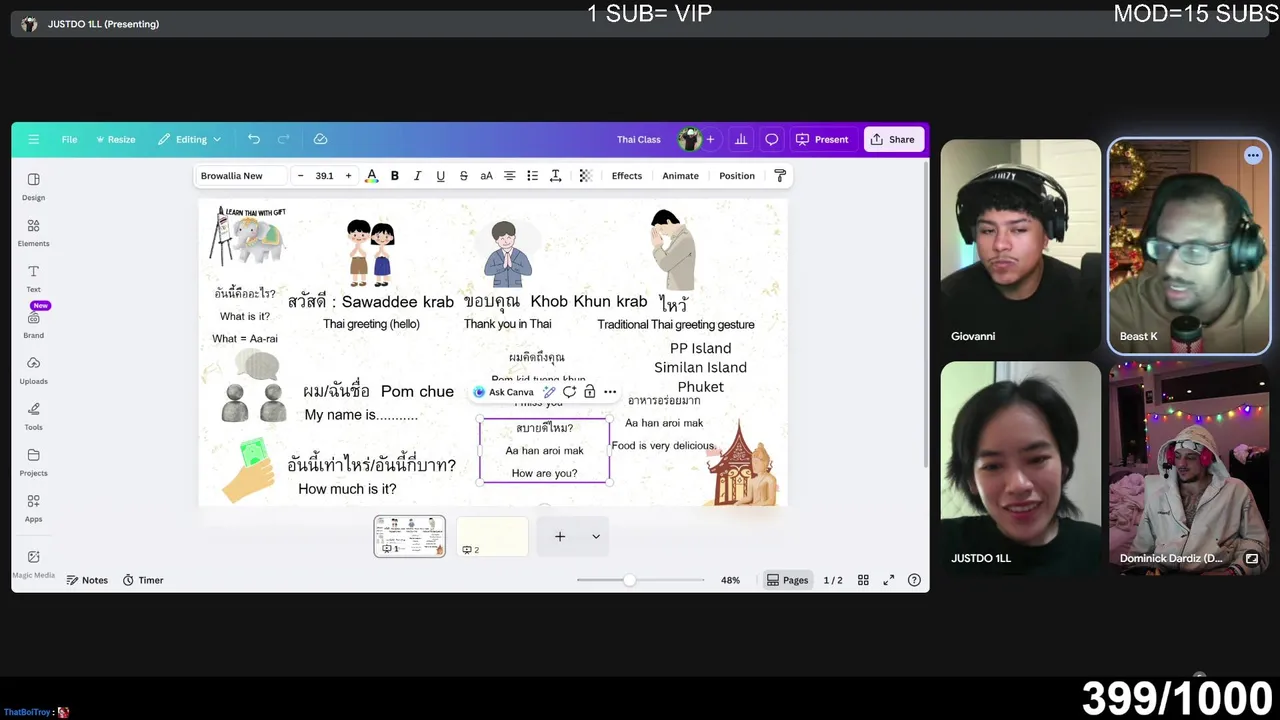Open the Tools panel in the sidebar
The height and width of the screenshot is (720, 1280).
(x=33, y=416)
